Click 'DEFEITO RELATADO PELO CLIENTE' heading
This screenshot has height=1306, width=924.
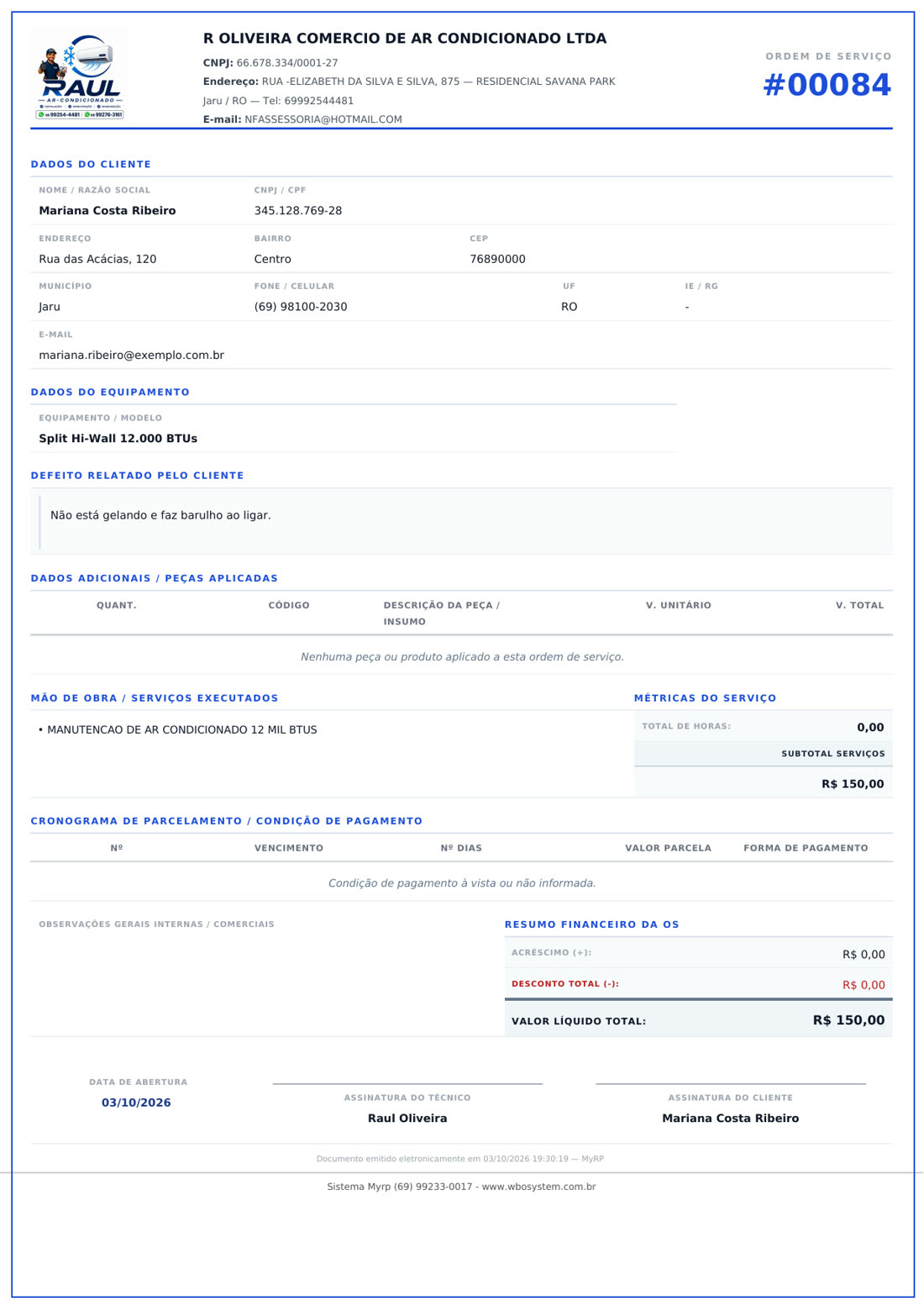tap(138, 476)
